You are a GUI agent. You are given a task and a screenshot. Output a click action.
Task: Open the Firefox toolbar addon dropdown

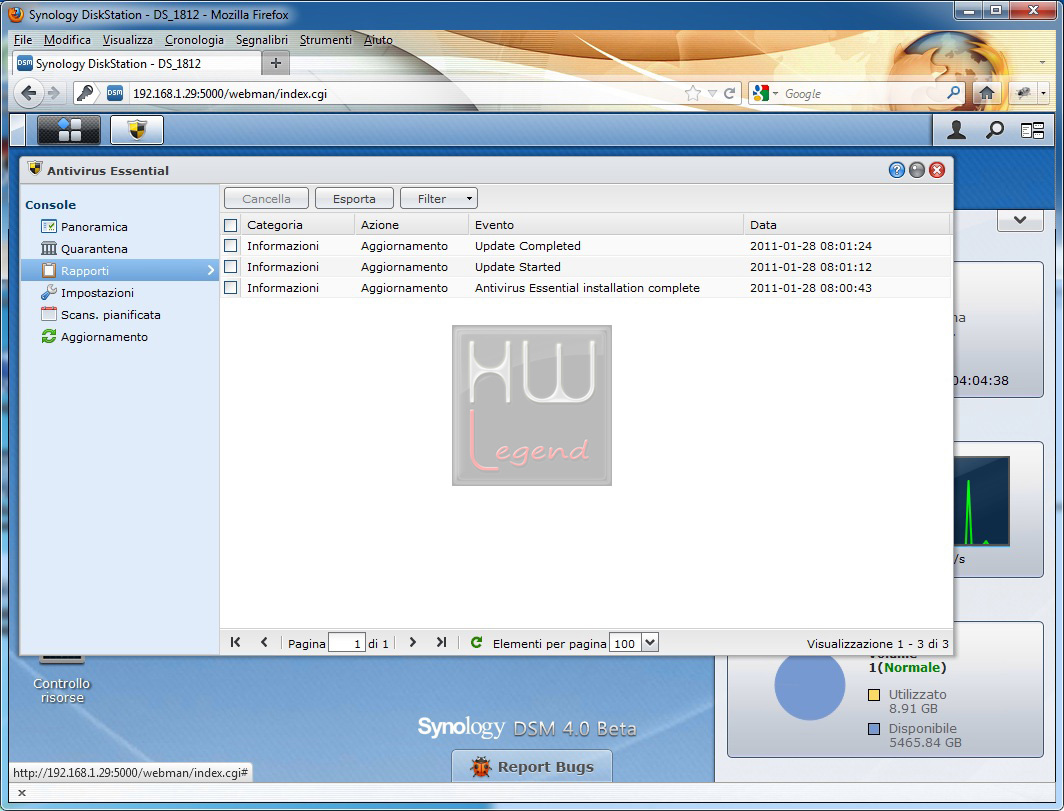[x=1043, y=93]
